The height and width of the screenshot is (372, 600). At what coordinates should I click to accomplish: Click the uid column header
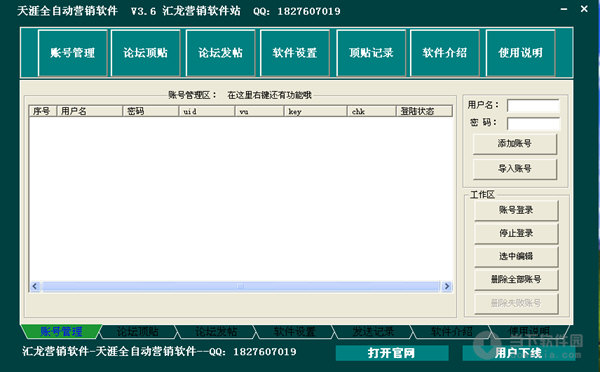(x=206, y=111)
